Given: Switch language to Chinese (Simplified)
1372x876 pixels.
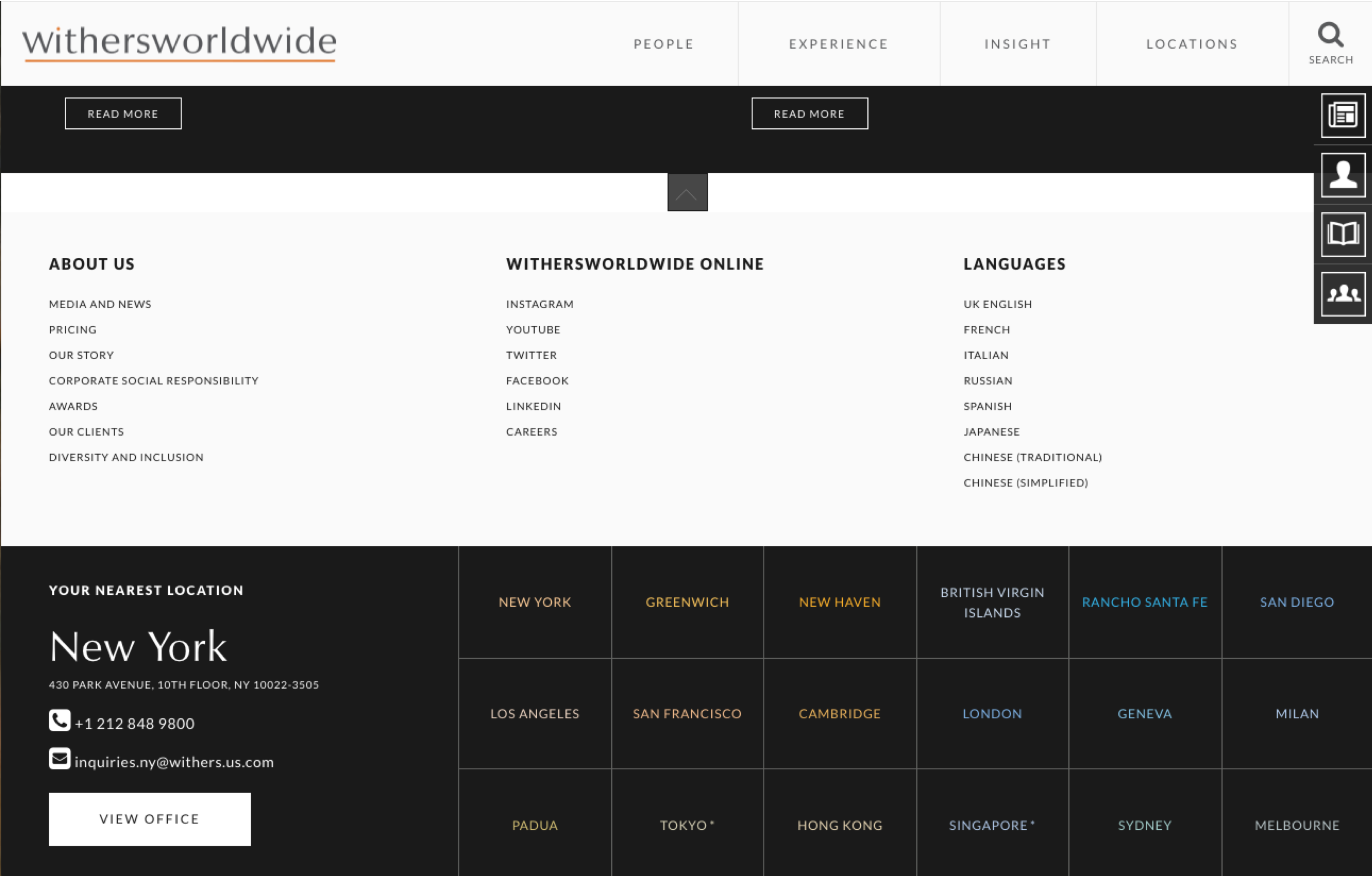Looking at the screenshot, I should tap(1026, 483).
